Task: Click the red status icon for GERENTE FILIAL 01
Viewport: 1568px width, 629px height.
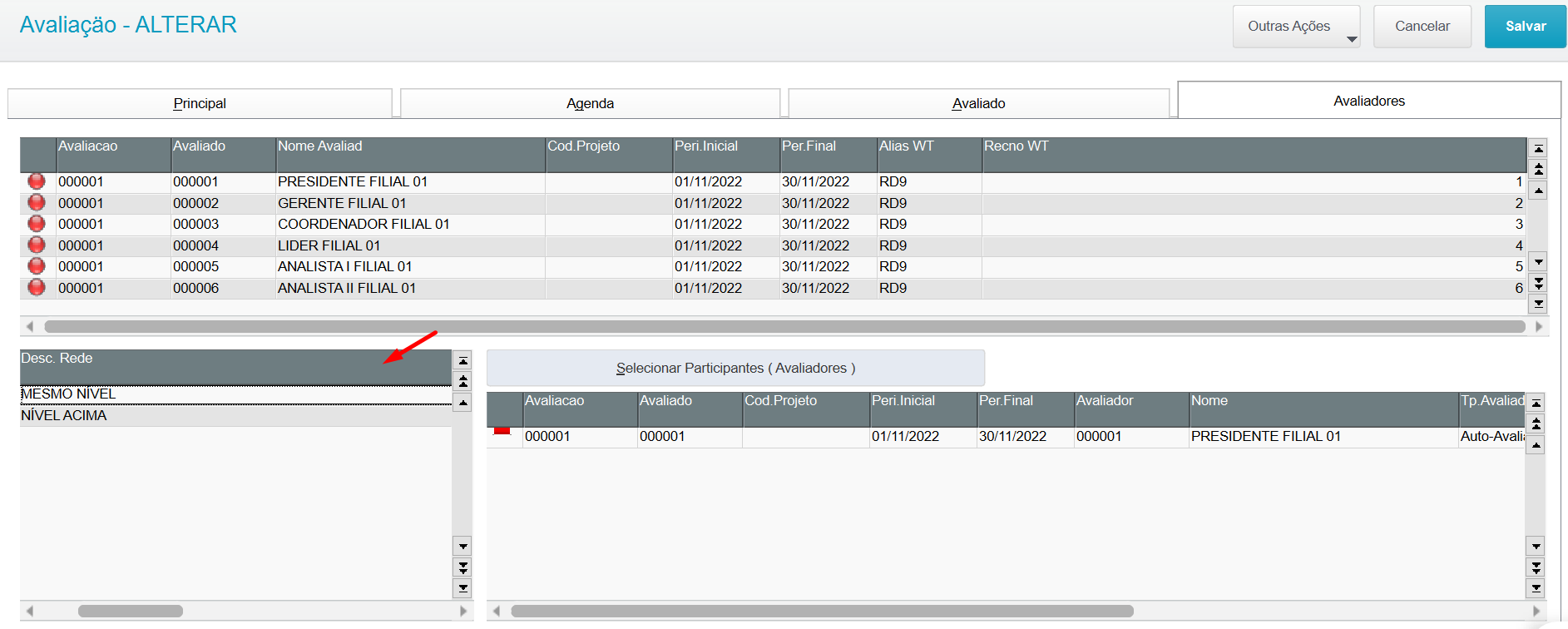Action: tap(37, 202)
